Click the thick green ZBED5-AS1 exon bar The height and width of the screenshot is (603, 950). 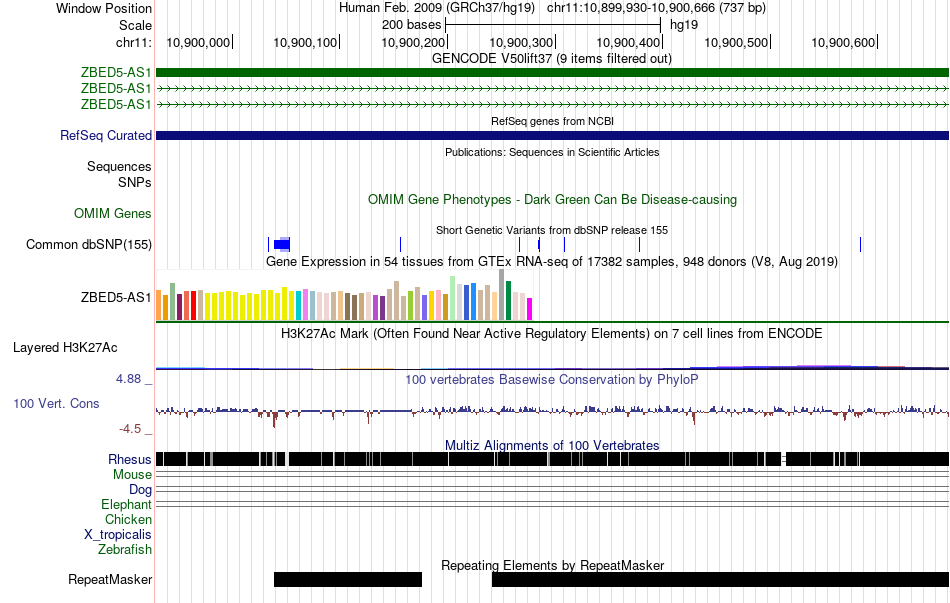point(552,73)
